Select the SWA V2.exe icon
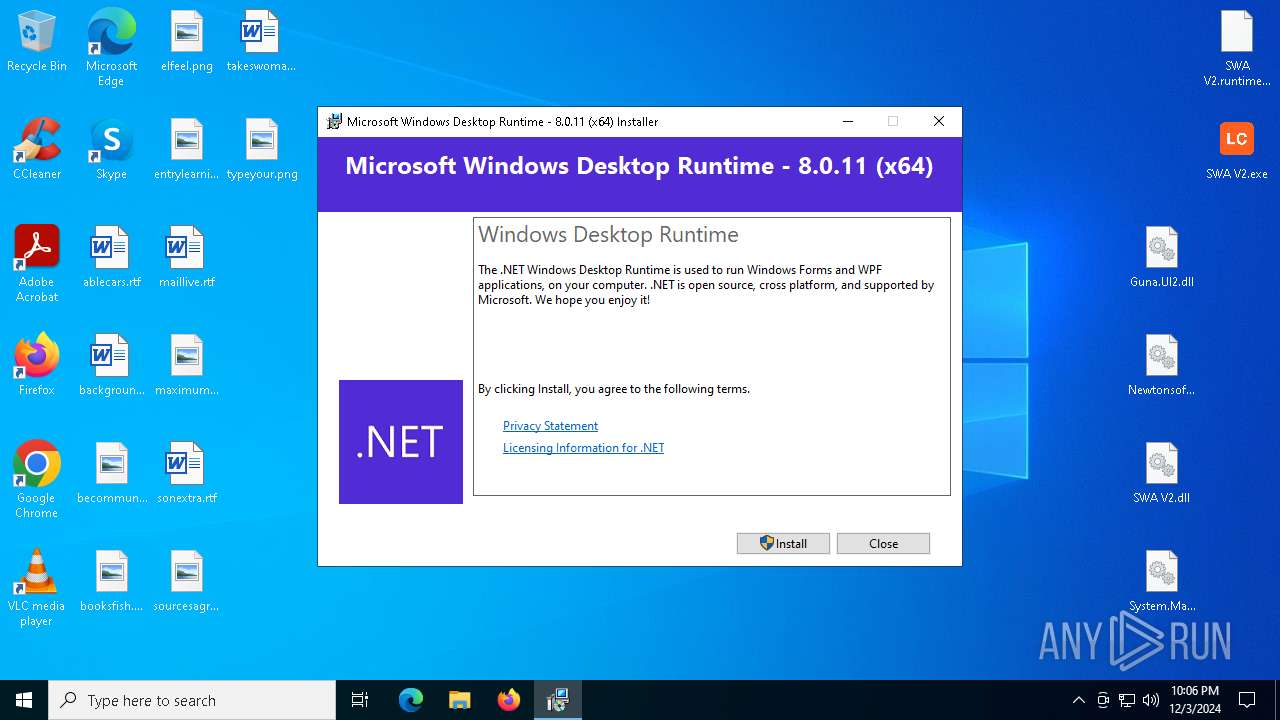 [1237, 150]
